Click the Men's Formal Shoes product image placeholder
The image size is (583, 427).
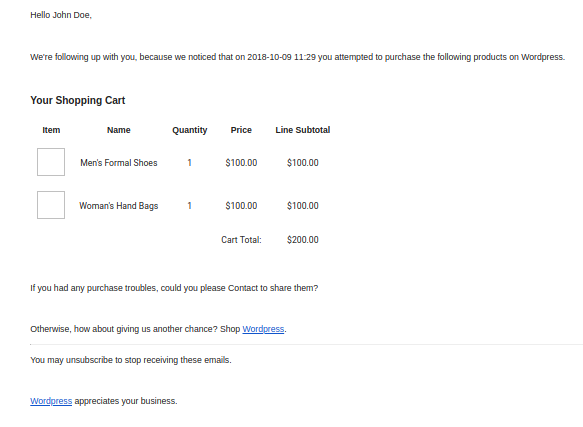(x=51, y=162)
